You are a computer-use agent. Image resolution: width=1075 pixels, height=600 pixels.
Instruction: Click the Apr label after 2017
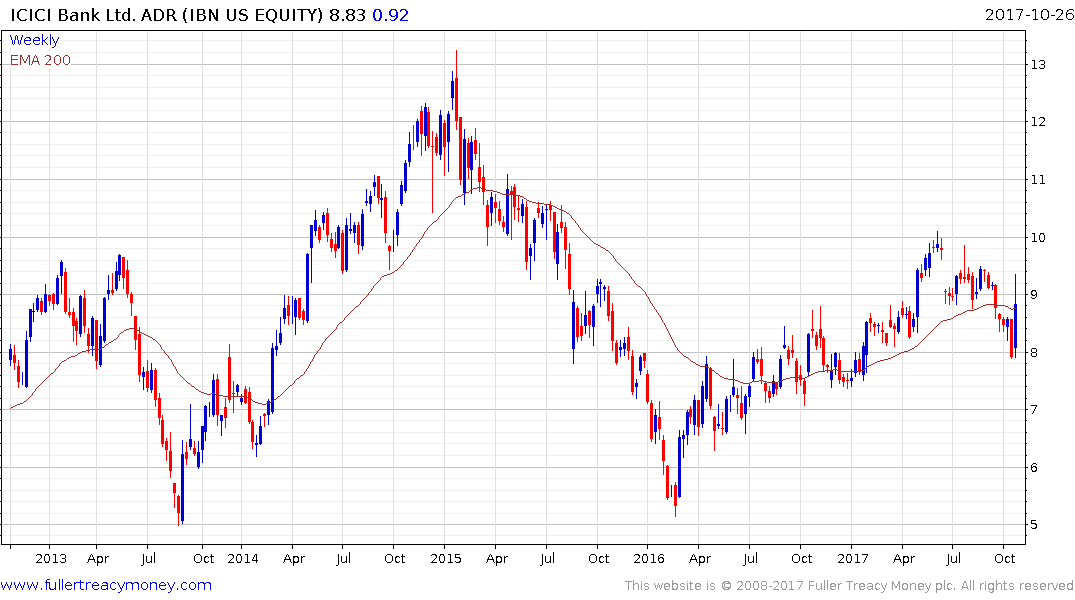[x=904, y=558]
